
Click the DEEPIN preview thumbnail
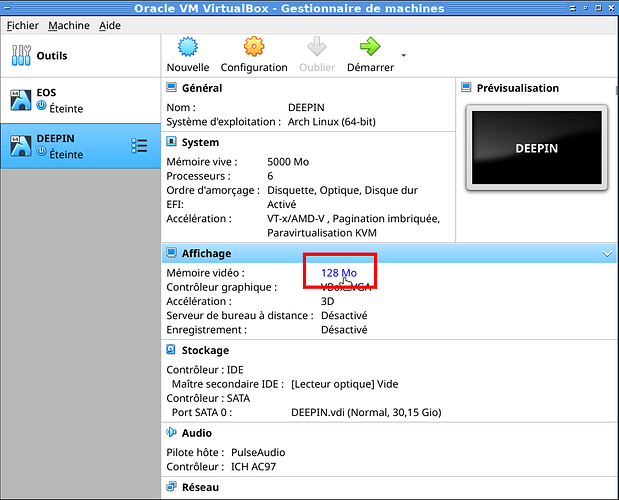[536, 148]
